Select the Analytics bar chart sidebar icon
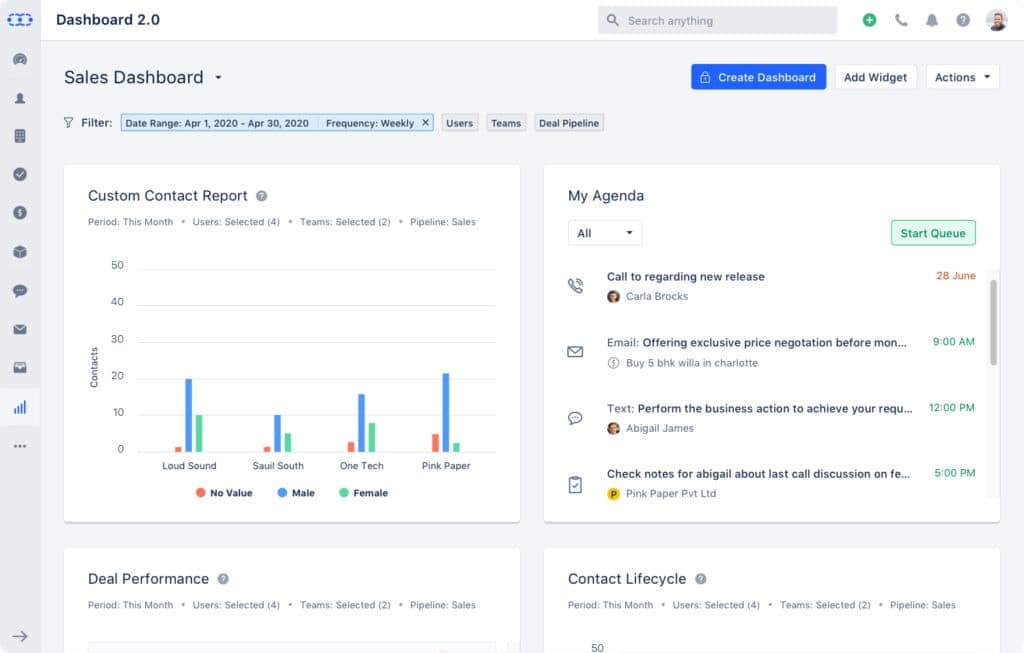Viewport: 1024px width, 653px height. 20,406
